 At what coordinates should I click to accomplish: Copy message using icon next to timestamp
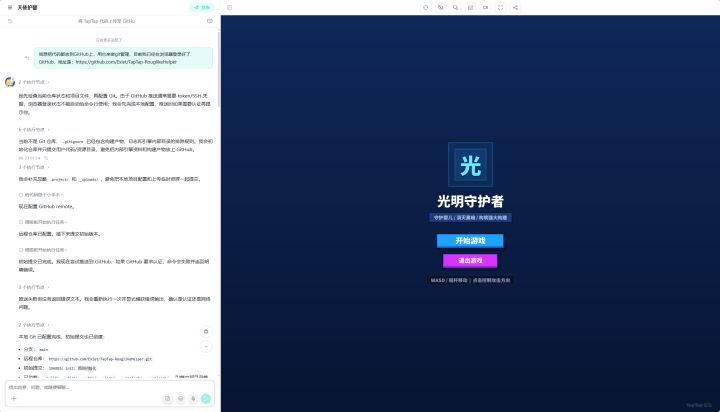click(x=46, y=158)
